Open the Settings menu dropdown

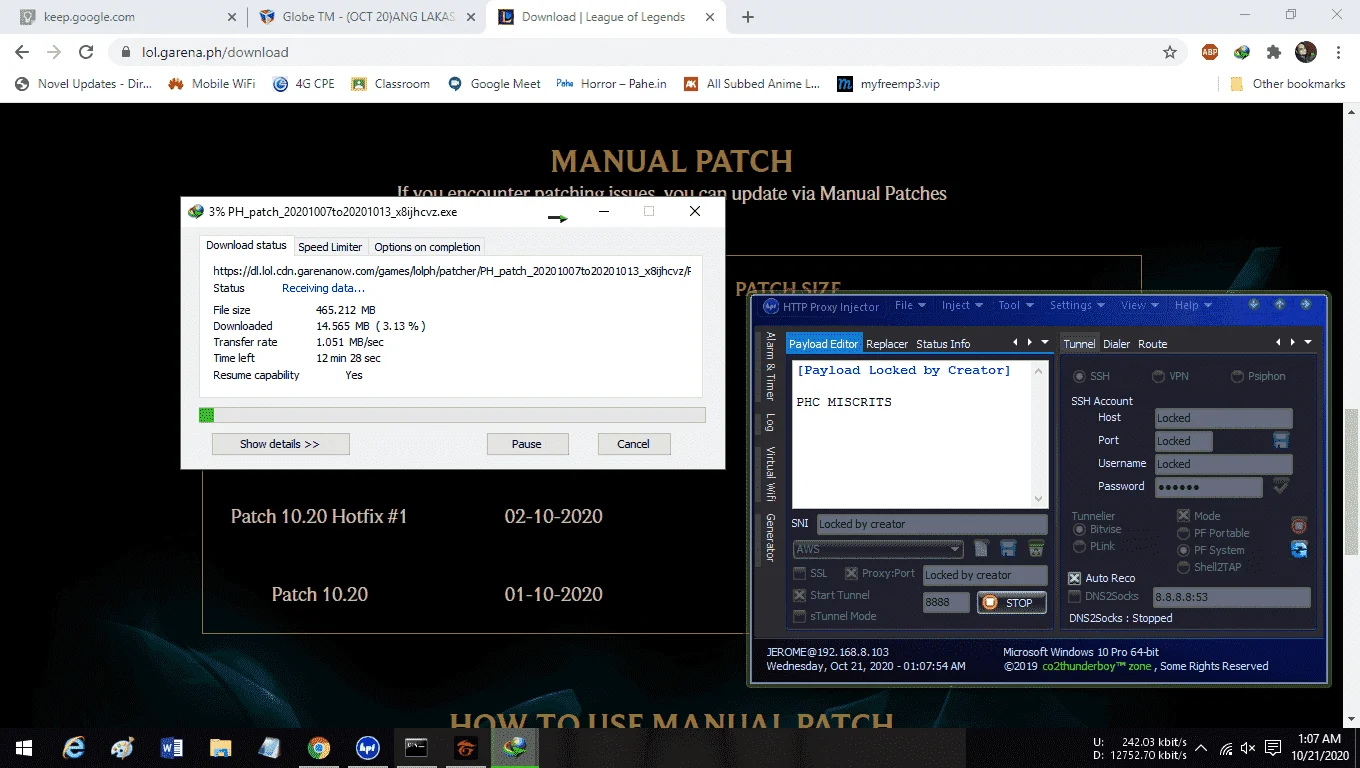1076,305
